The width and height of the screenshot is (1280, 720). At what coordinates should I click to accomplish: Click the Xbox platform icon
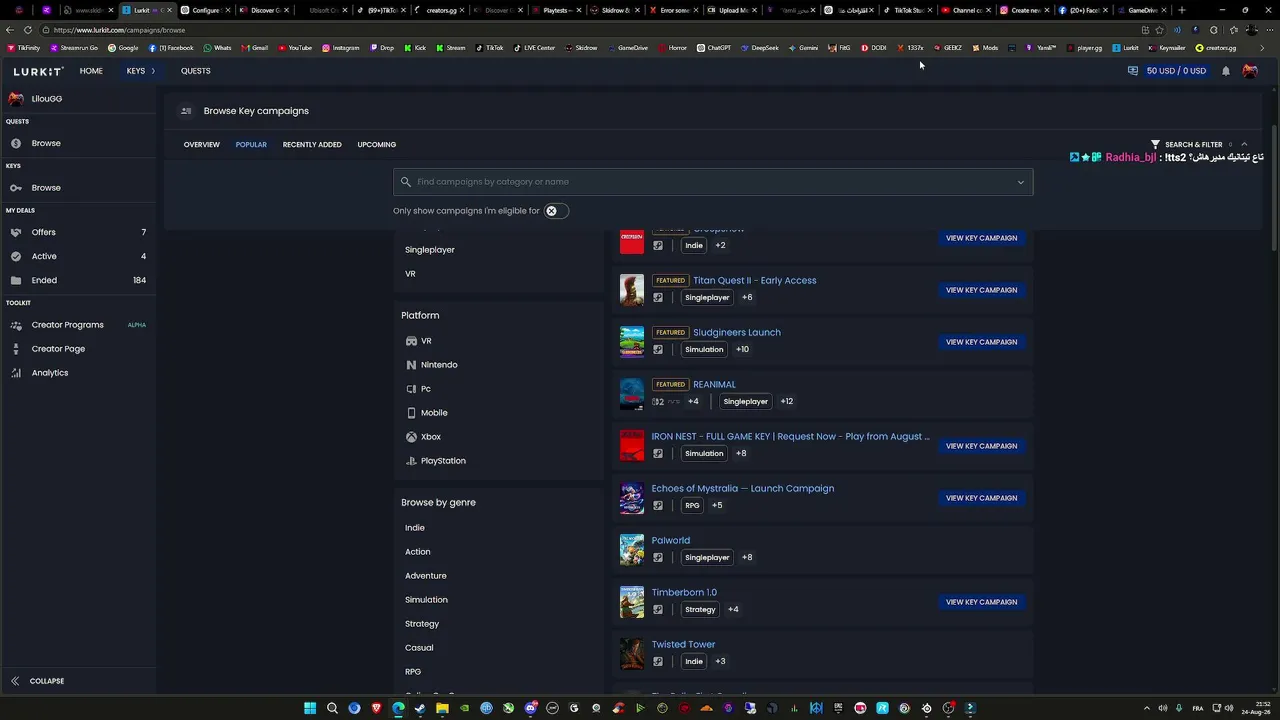411,437
